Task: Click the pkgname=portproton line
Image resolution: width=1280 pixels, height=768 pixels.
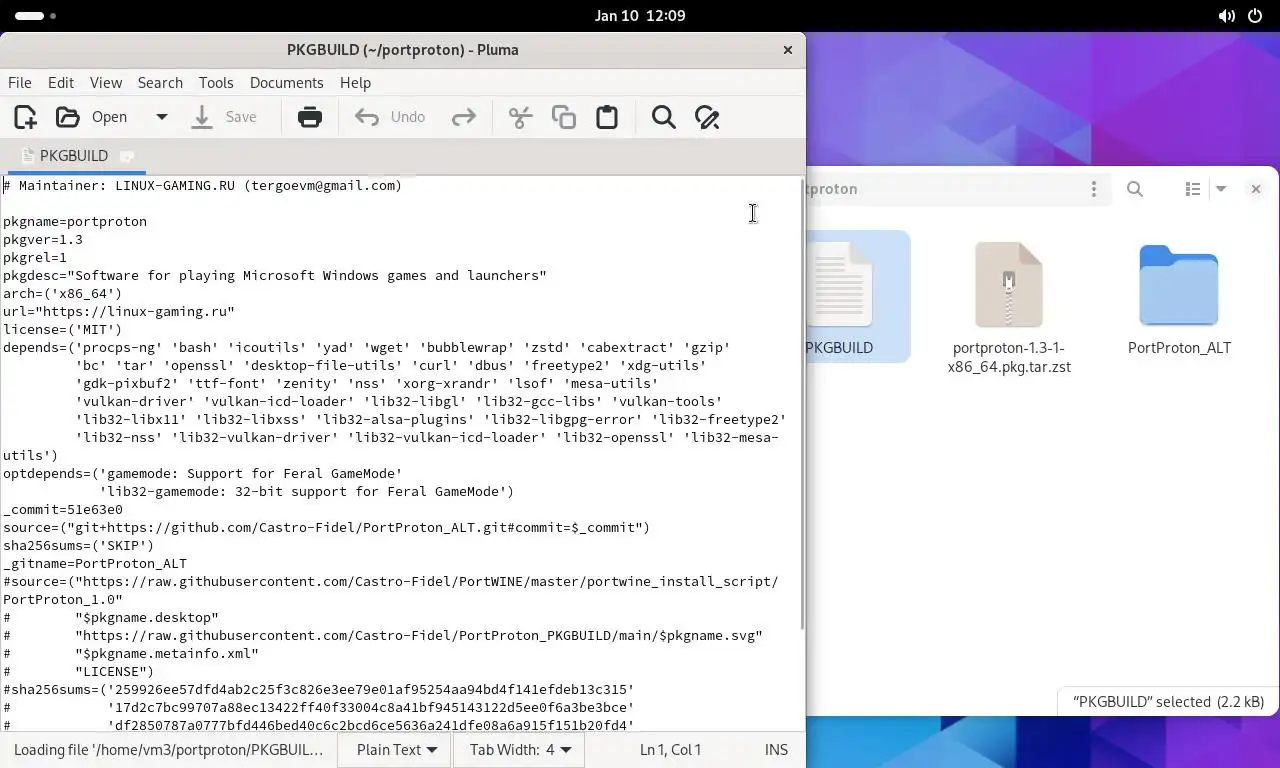Action: pyautogui.click(x=75, y=221)
